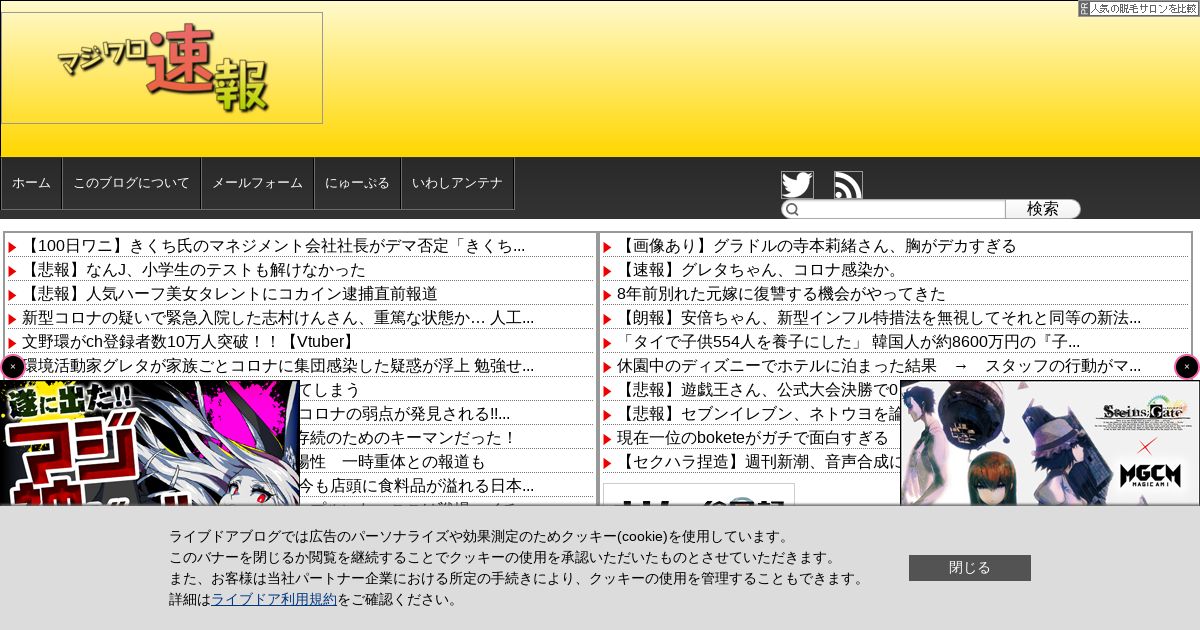The image size is (1200, 630).
Task: Open にゅーぷる menu item
Action: (x=357, y=183)
